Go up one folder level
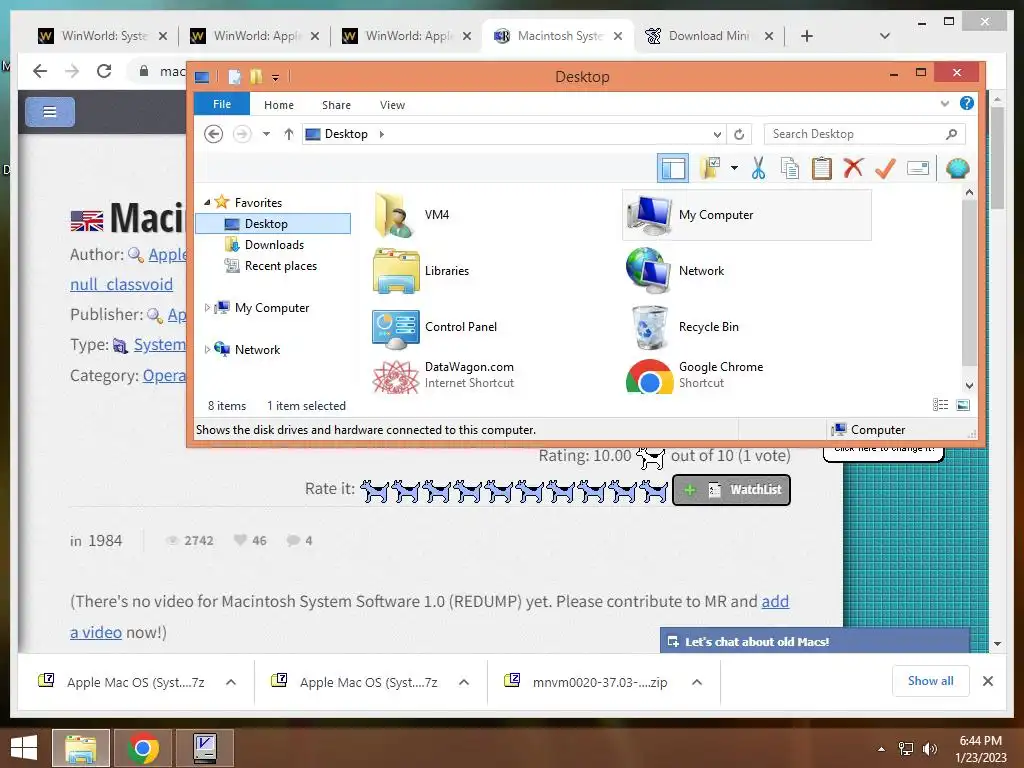 pos(289,134)
